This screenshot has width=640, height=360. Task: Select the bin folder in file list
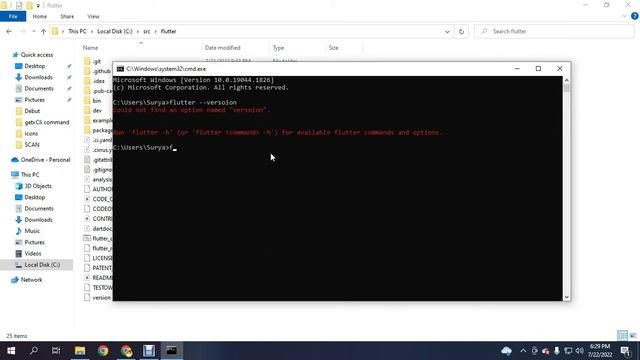(97, 101)
